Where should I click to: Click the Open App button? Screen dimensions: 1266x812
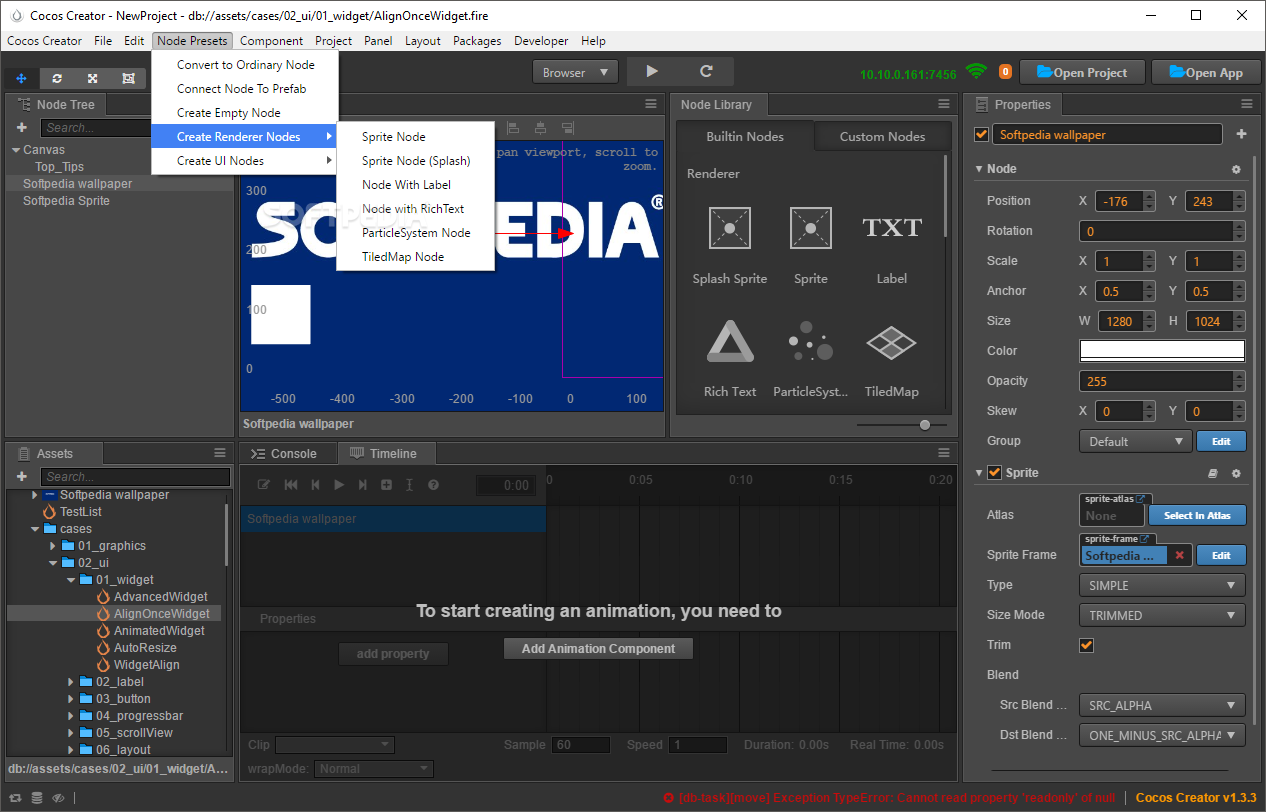(1206, 72)
